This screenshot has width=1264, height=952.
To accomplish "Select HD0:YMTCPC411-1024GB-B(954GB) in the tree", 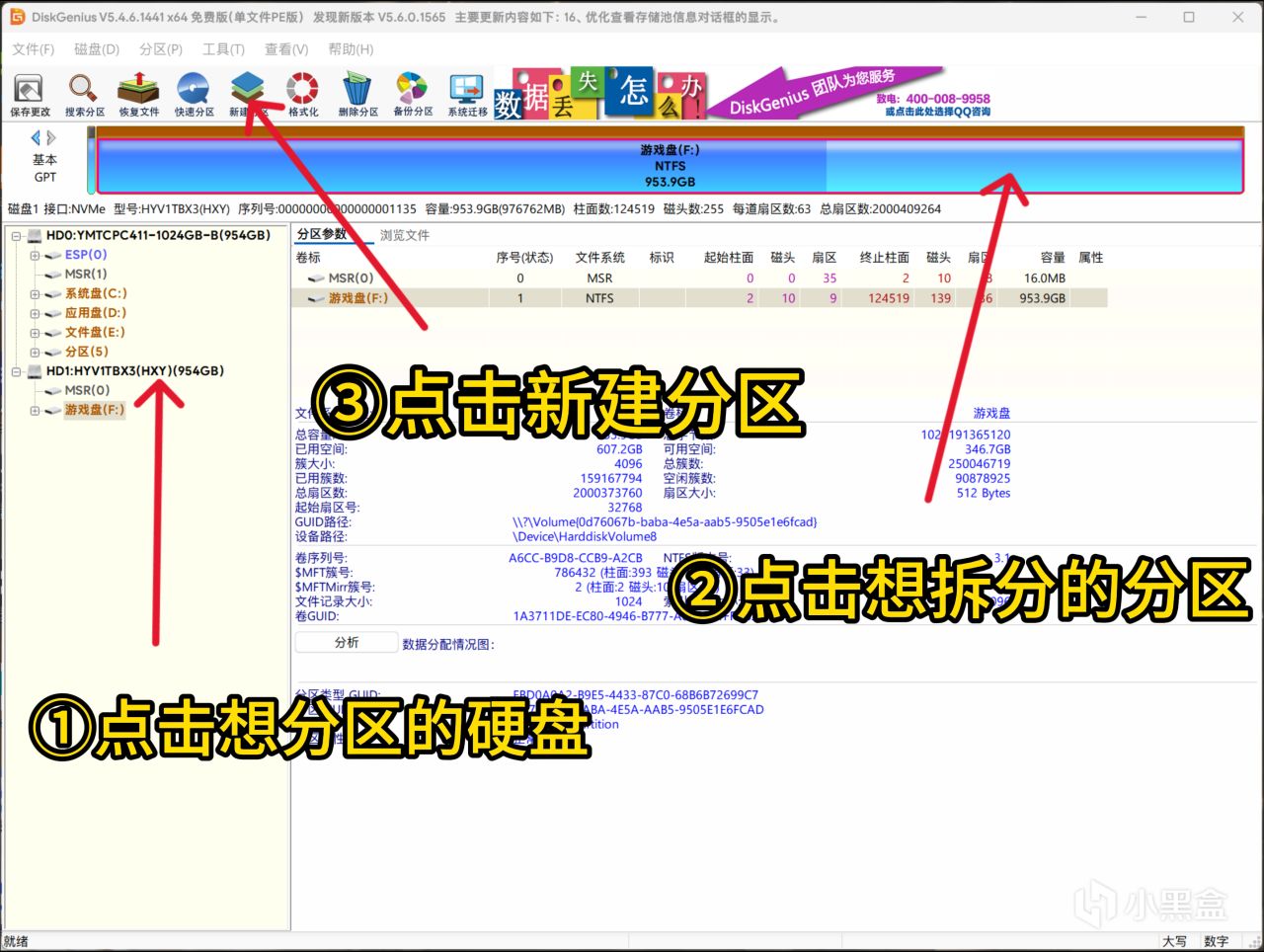I will point(158,236).
